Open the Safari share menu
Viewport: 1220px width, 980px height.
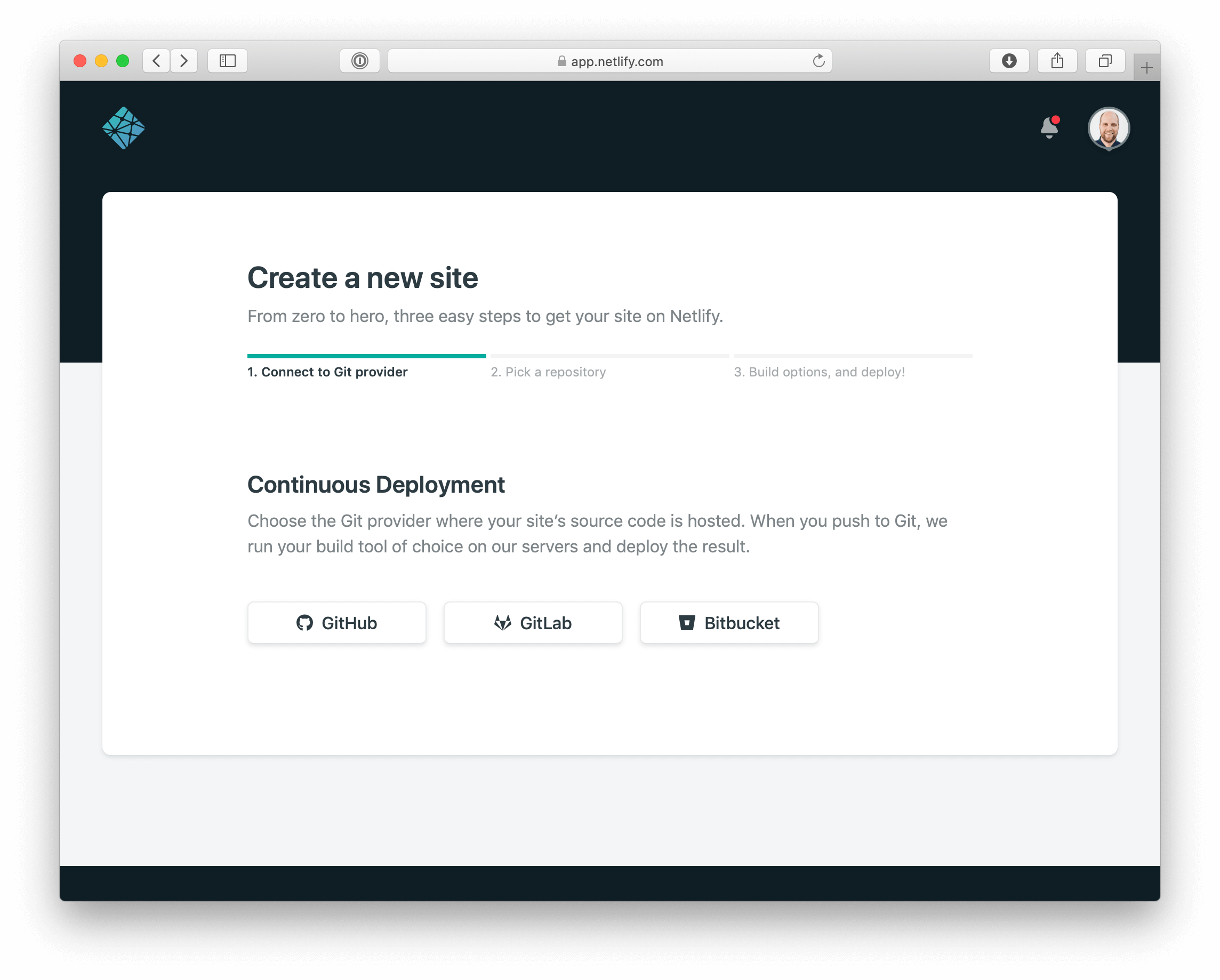[x=1057, y=61]
